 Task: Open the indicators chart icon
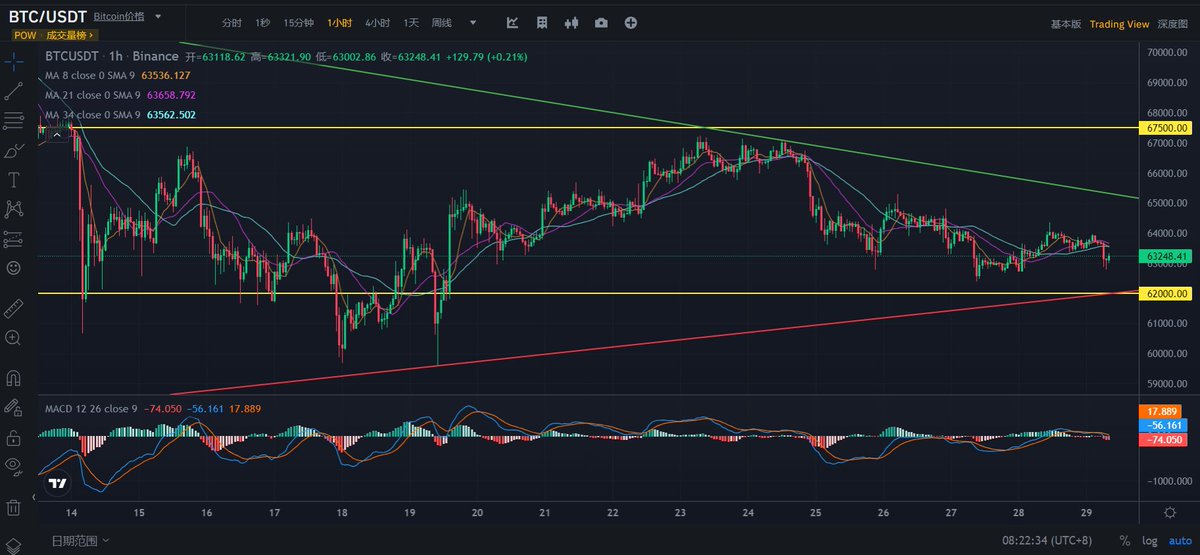512,22
